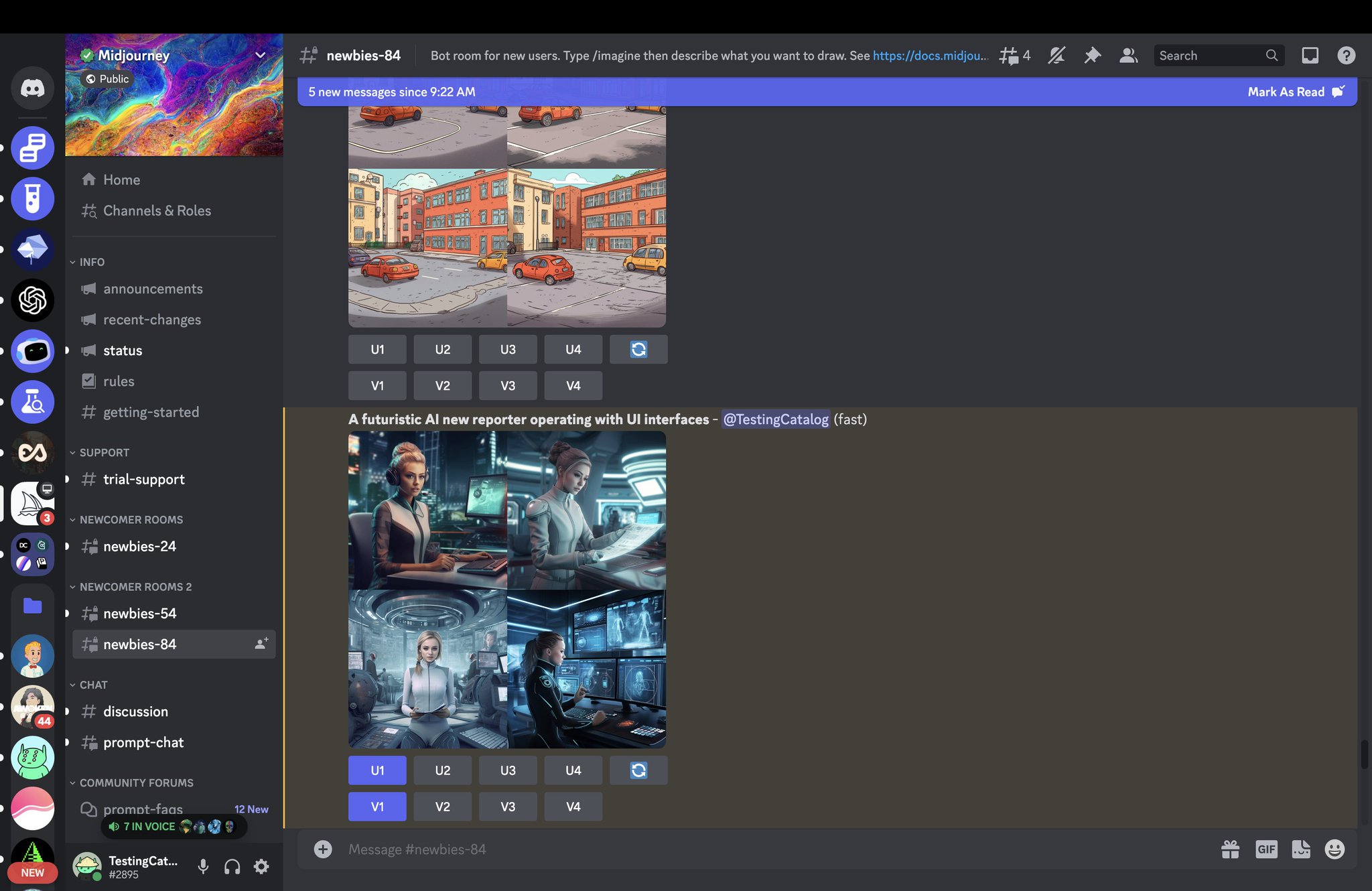
Task: Open the sticker picker icon
Action: point(1301,849)
